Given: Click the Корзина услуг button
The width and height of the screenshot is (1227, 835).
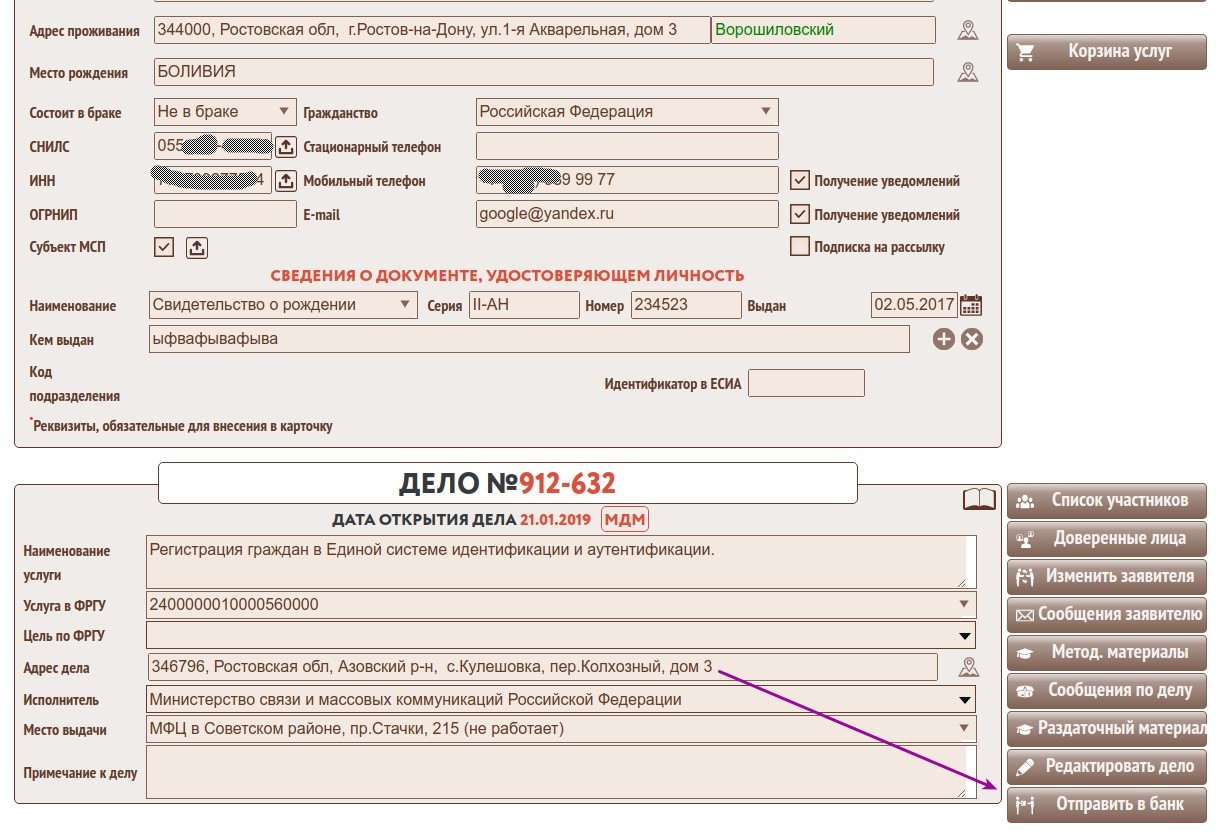Looking at the screenshot, I should [x=1107, y=52].
